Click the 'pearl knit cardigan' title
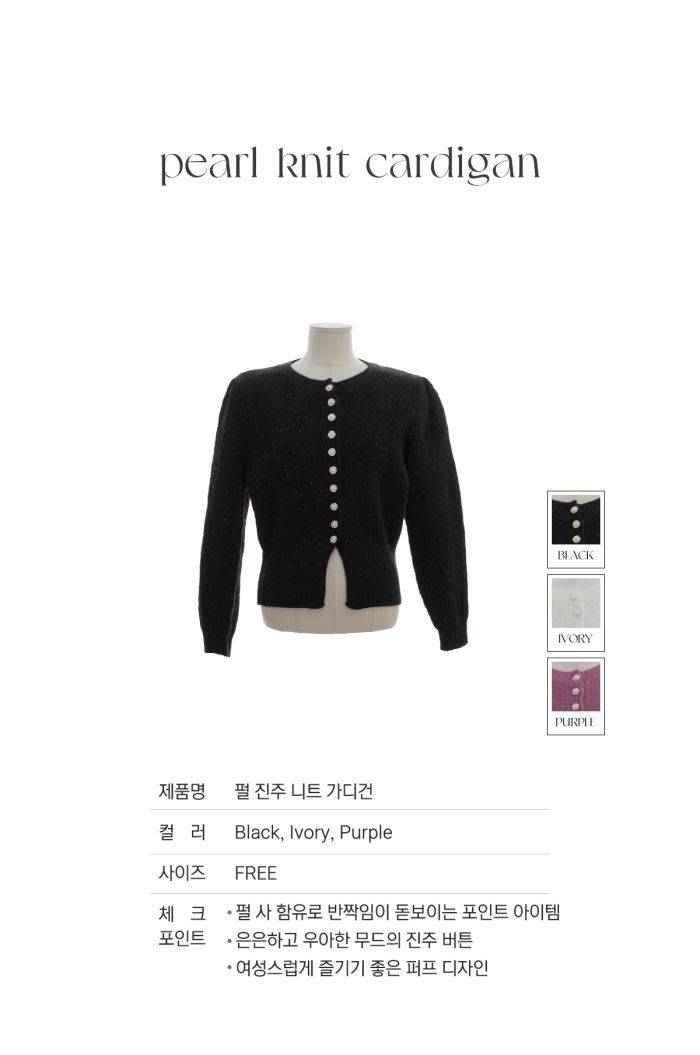Screen dimensions: 700x1055 350,166
